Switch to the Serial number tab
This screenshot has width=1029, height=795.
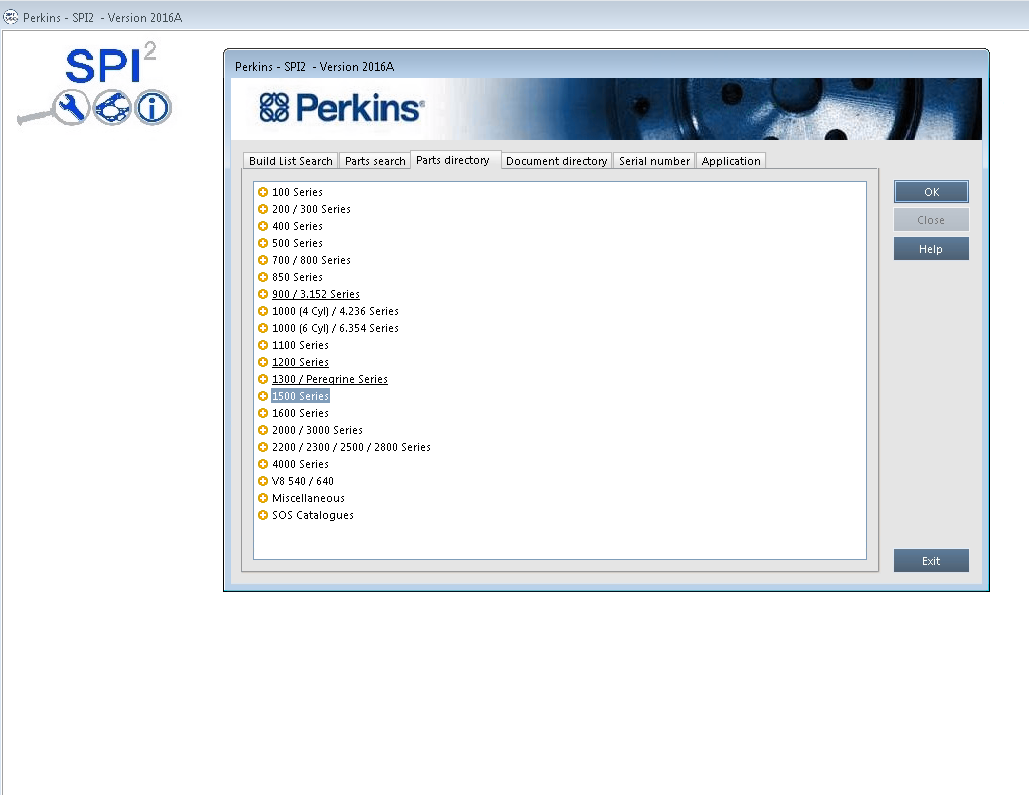[x=654, y=161]
